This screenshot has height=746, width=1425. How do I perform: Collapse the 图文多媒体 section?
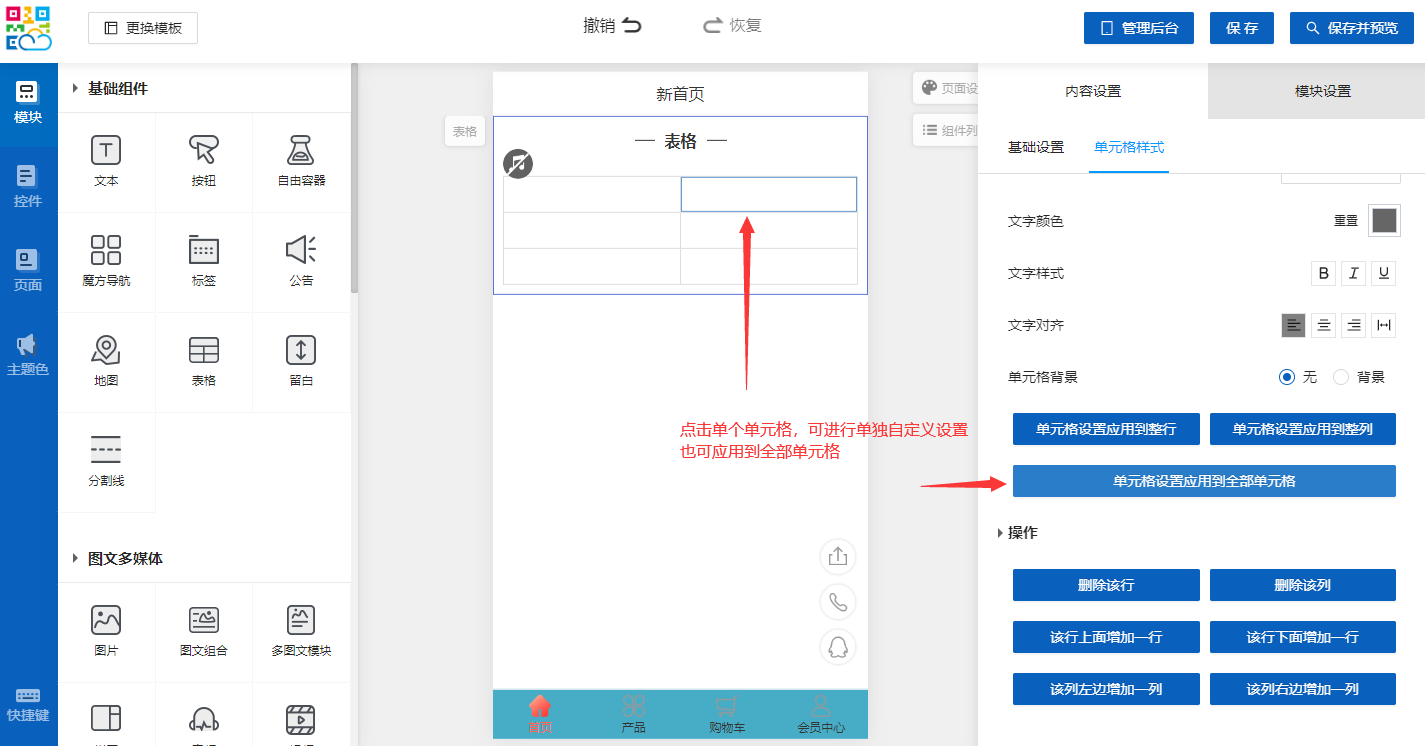(75, 559)
